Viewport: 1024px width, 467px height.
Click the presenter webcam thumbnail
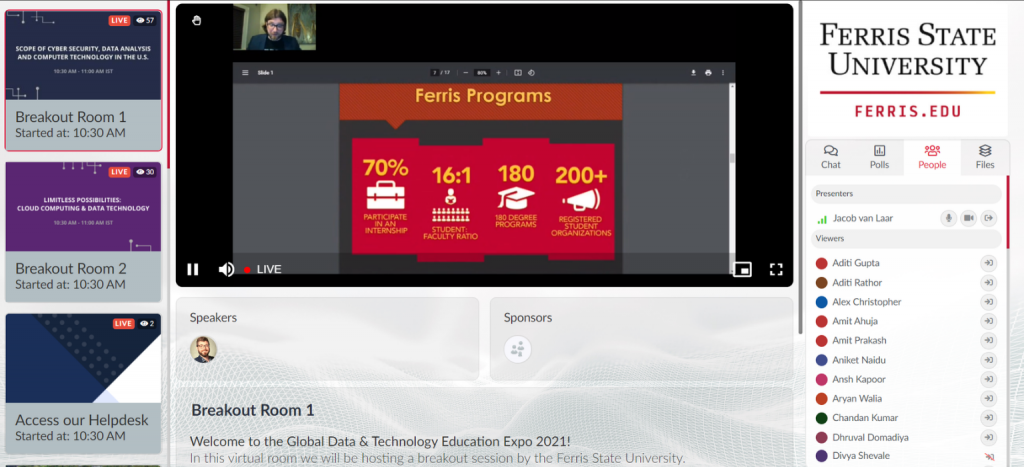(x=274, y=27)
